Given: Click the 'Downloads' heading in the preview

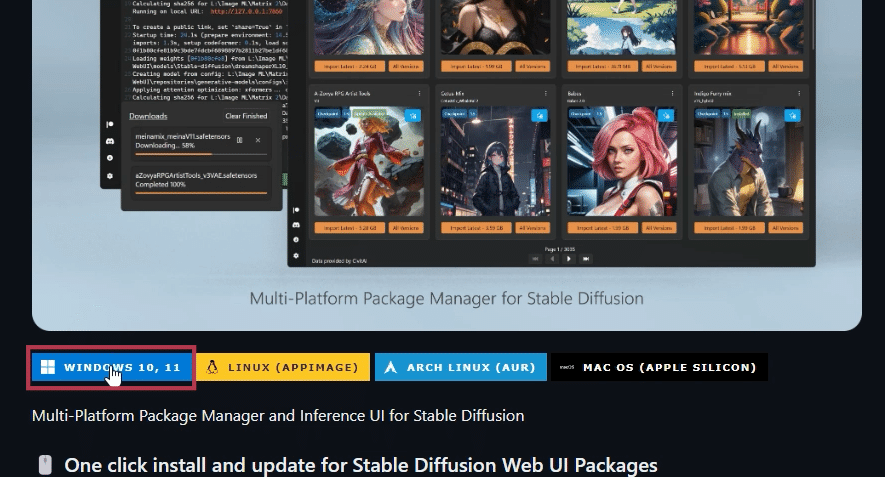Looking at the screenshot, I should tap(148, 116).
